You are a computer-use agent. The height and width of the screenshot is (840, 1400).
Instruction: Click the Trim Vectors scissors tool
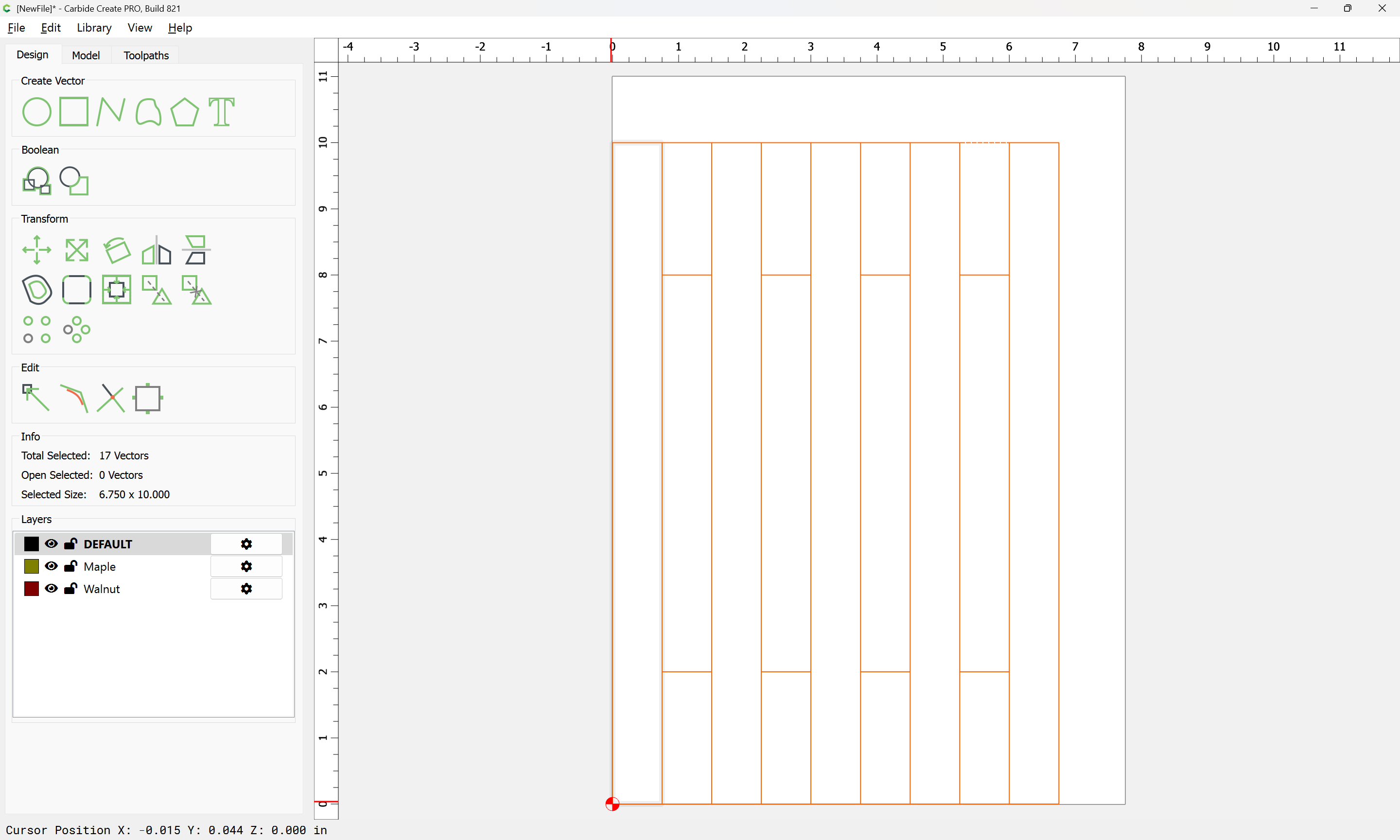click(110, 398)
